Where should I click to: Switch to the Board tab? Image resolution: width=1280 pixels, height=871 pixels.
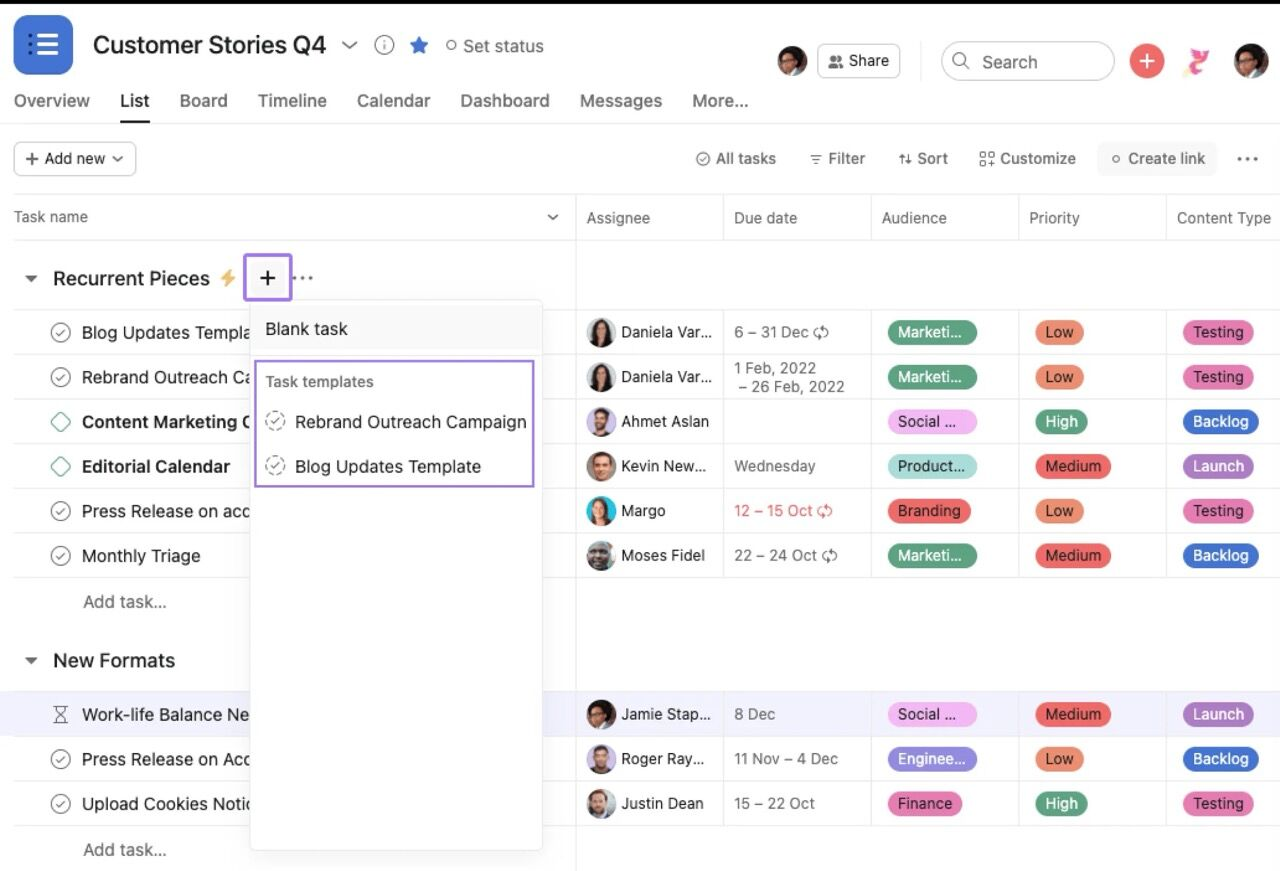(203, 101)
